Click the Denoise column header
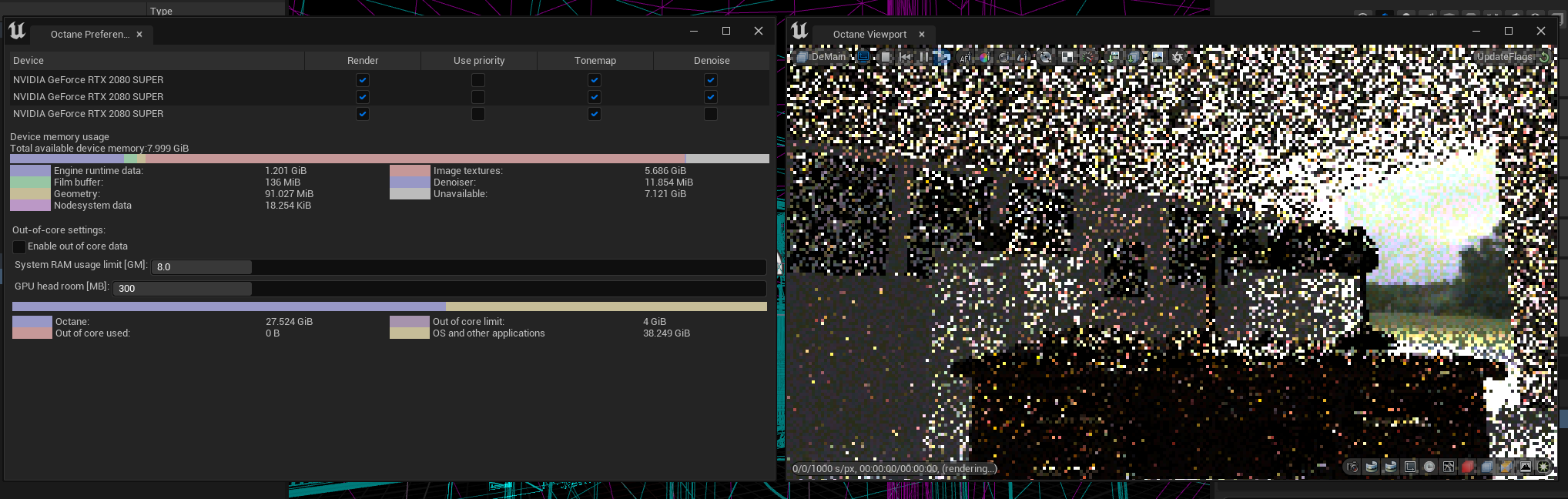Screen dimensions: 1568x499 (x=712, y=61)
